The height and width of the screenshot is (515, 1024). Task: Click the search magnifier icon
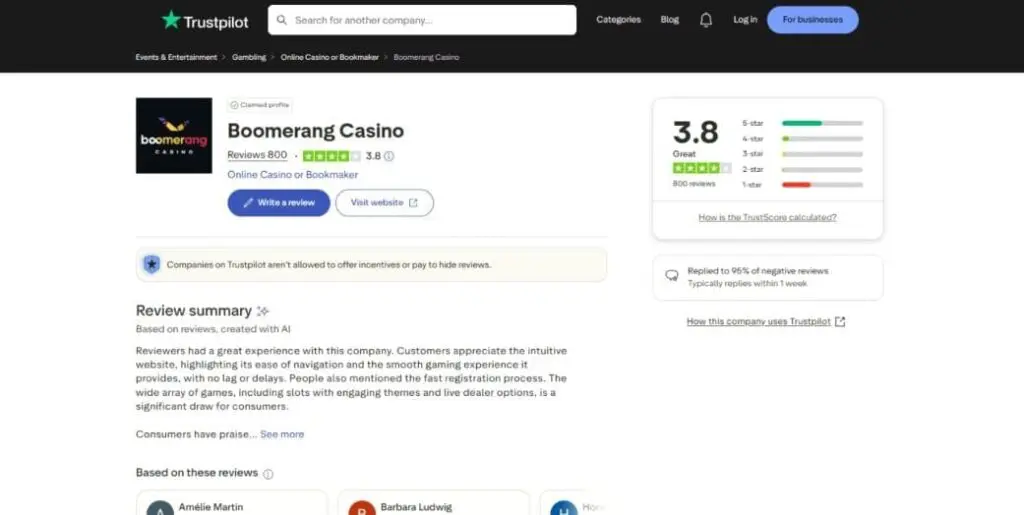tap(283, 20)
